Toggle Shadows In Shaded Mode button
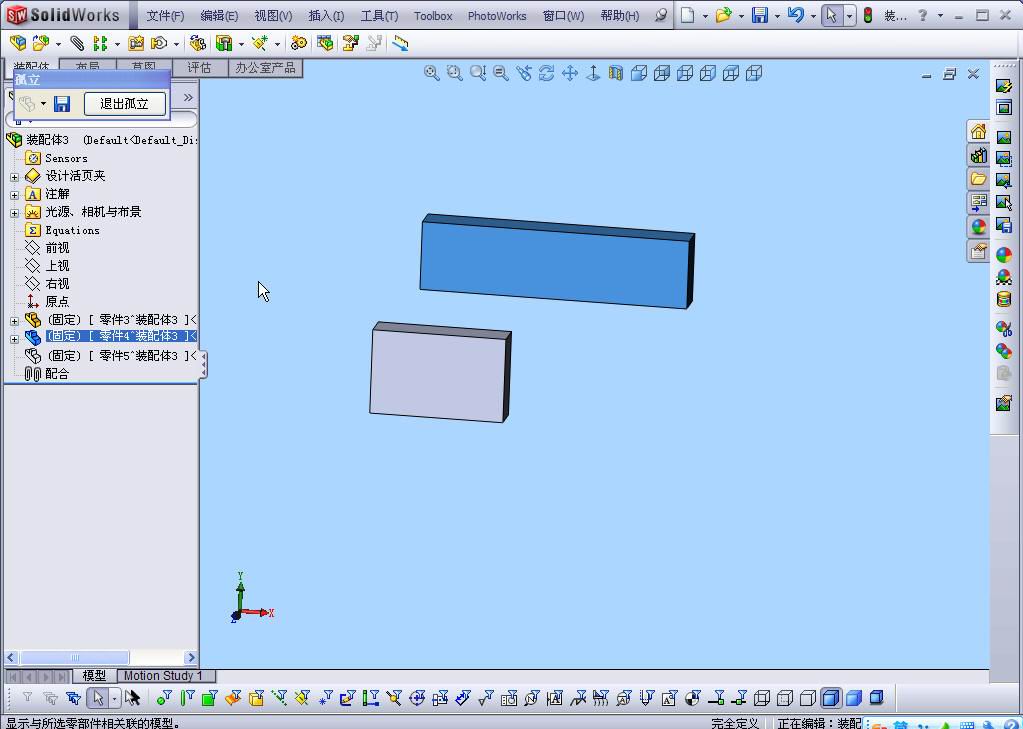This screenshot has height=729, width=1023. (876, 698)
